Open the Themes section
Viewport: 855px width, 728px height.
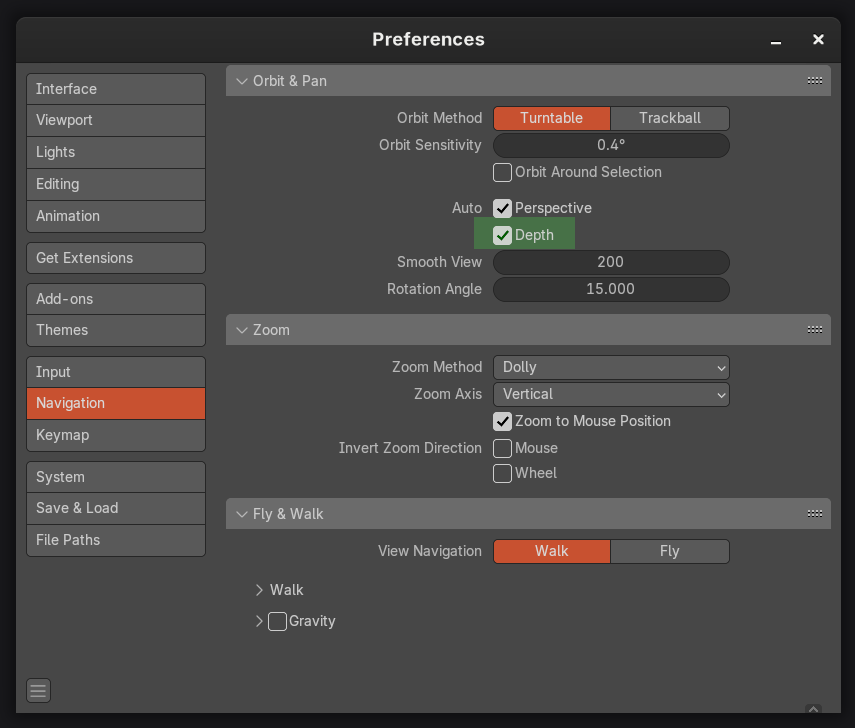point(116,330)
